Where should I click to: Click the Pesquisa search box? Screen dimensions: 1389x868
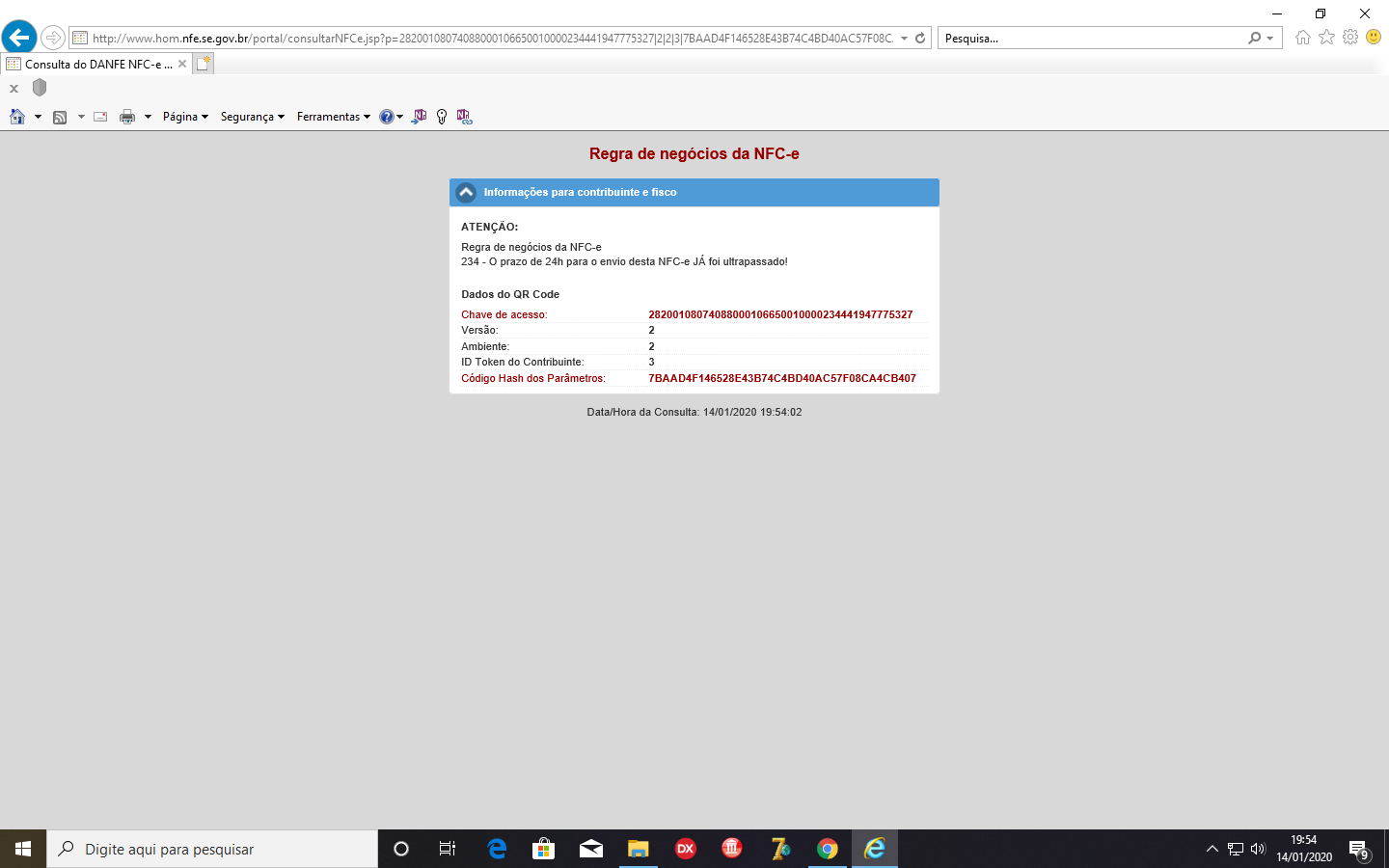(1090, 39)
